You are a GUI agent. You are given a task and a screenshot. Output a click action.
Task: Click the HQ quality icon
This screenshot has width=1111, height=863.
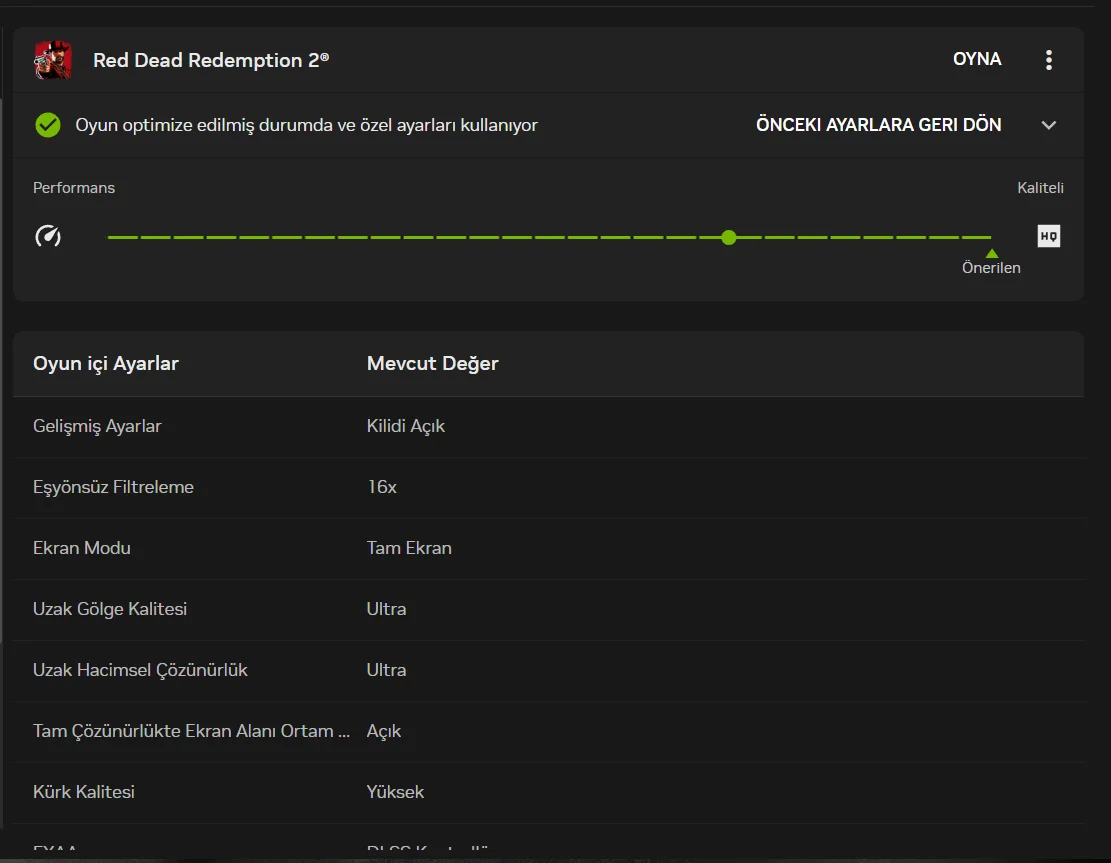click(1048, 237)
